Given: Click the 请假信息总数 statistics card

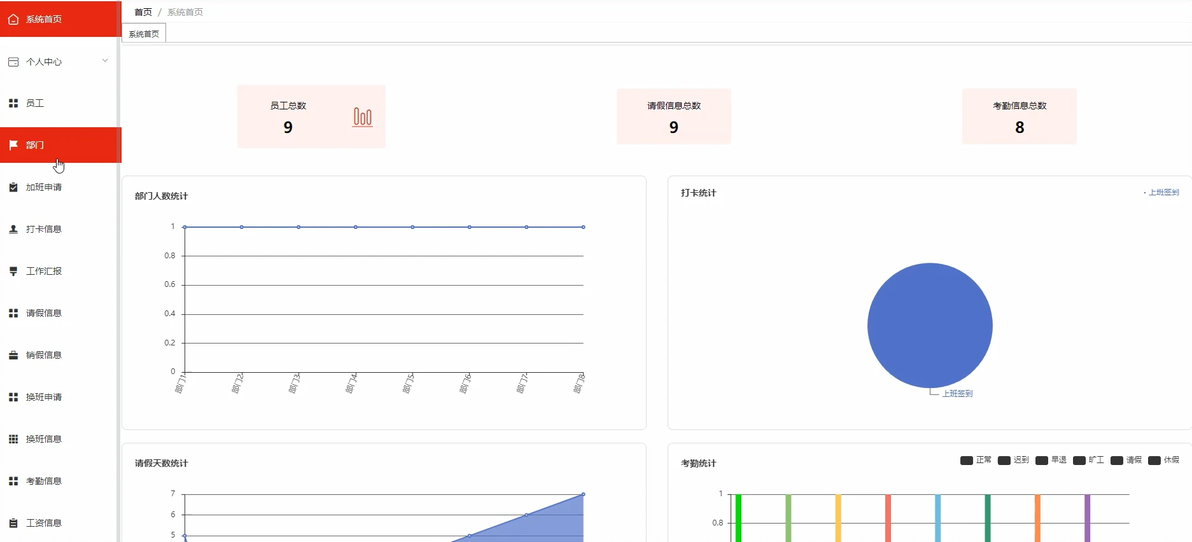Looking at the screenshot, I should [x=674, y=116].
